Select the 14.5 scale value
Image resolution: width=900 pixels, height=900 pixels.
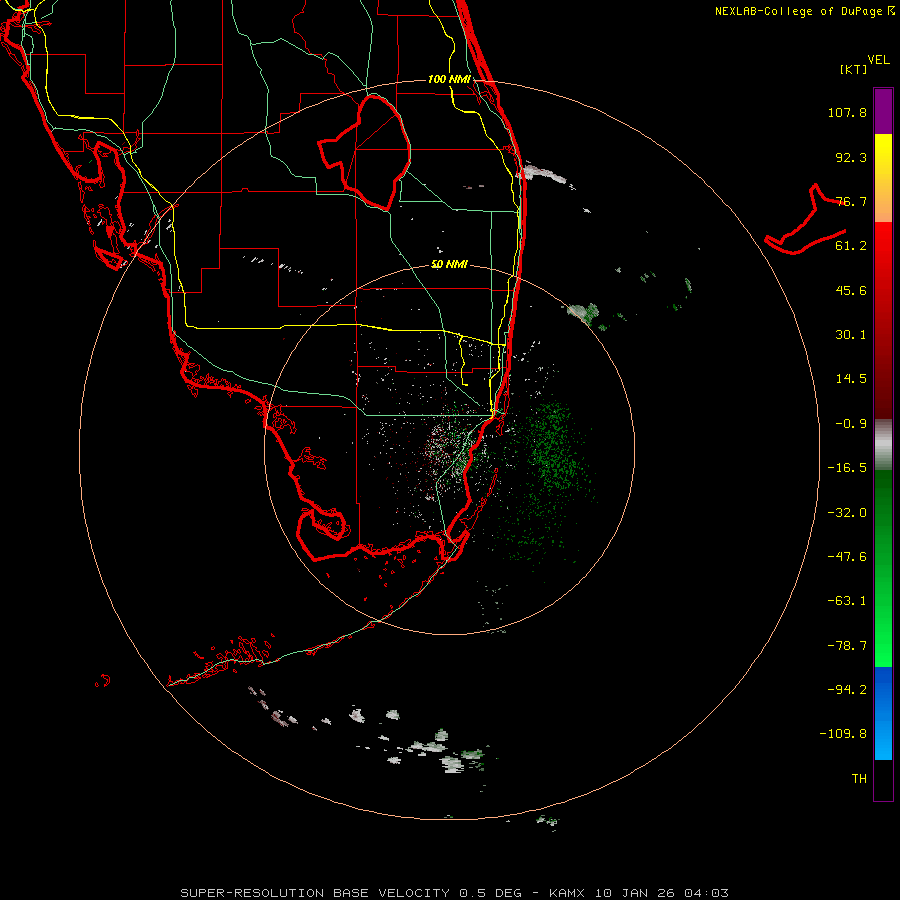click(x=851, y=379)
